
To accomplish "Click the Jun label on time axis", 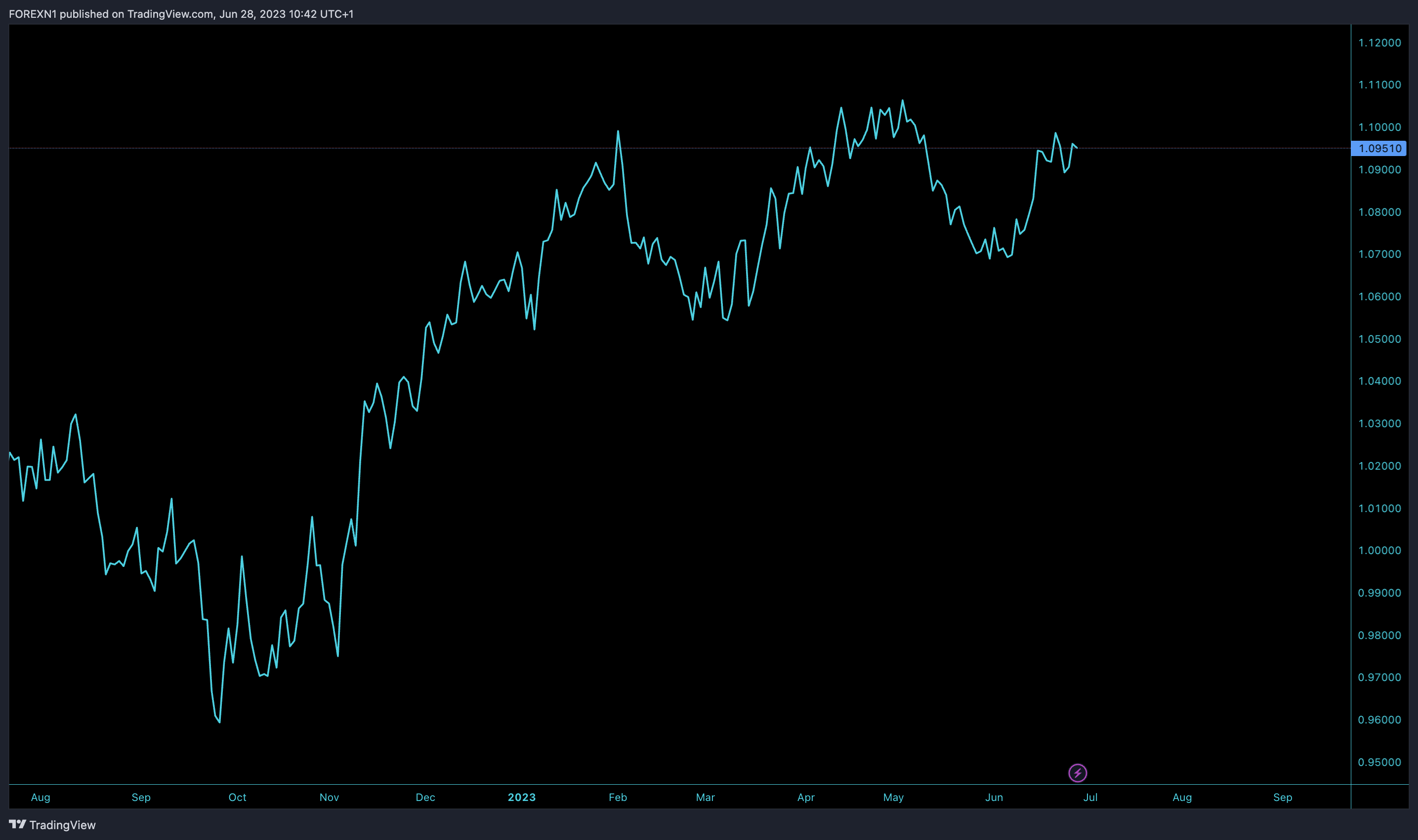I will [994, 797].
